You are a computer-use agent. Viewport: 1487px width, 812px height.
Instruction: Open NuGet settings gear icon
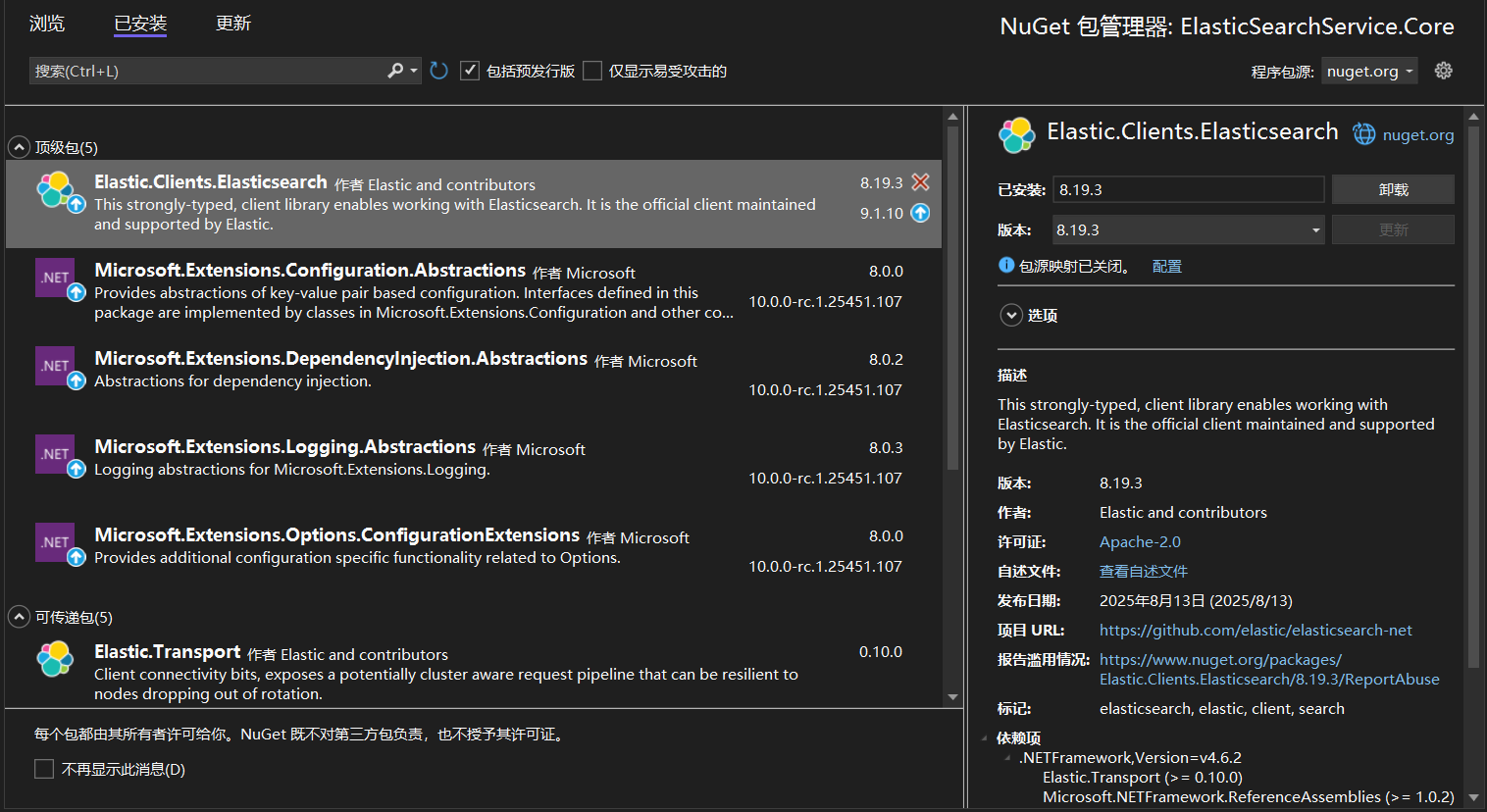[1443, 71]
